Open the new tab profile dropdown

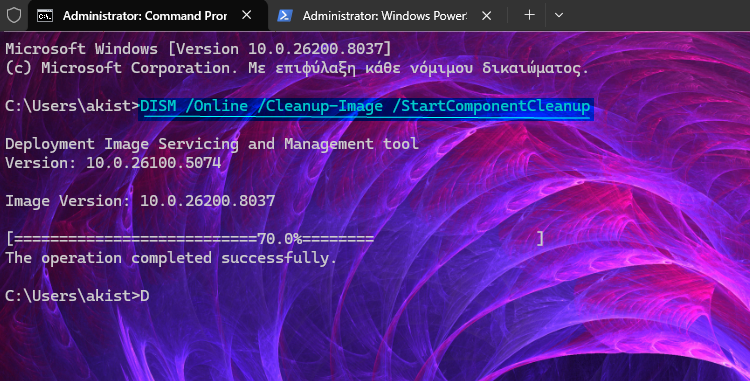click(x=558, y=15)
